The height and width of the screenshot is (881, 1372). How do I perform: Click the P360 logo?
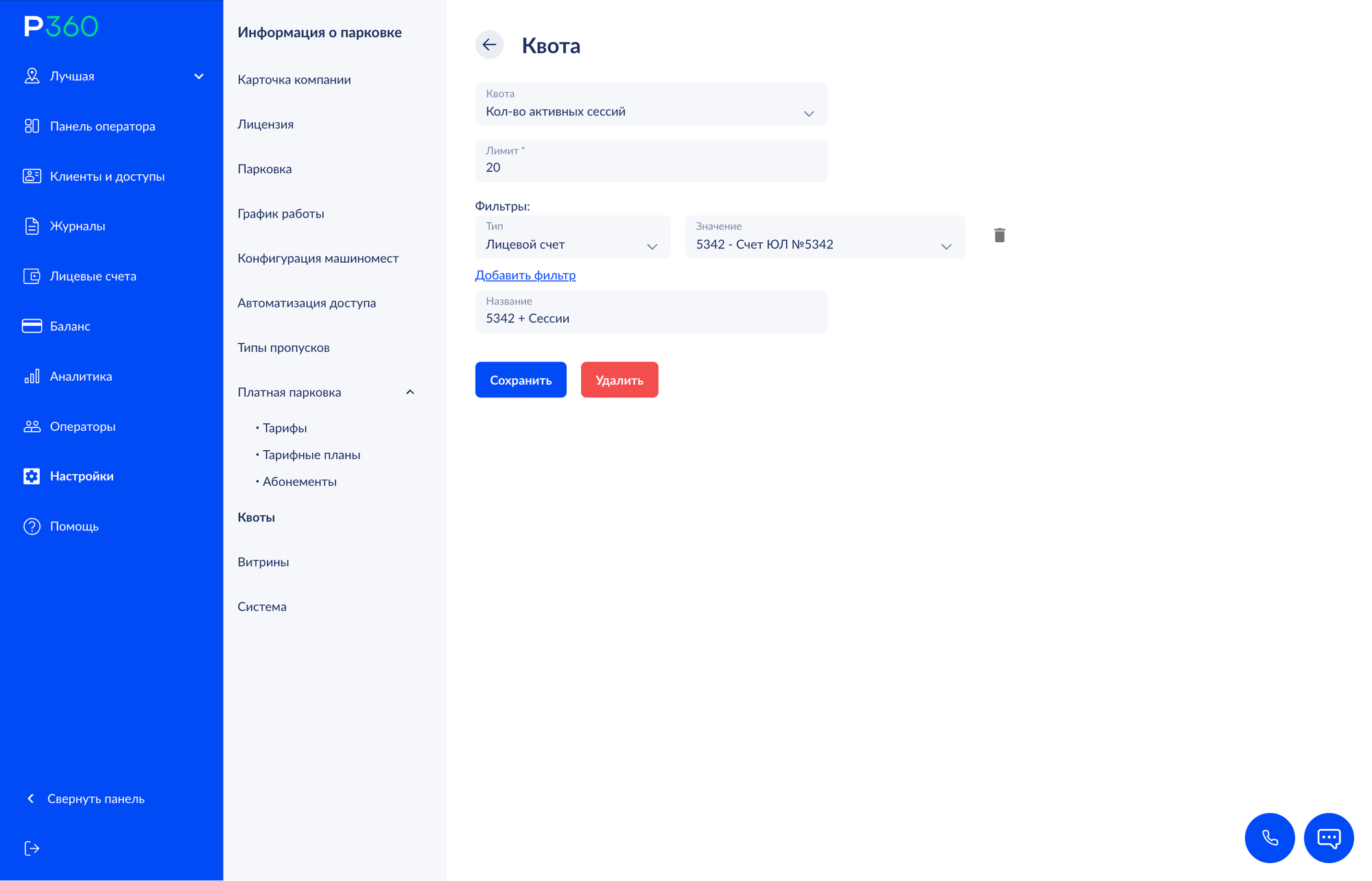pyautogui.click(x=61, y=27)
